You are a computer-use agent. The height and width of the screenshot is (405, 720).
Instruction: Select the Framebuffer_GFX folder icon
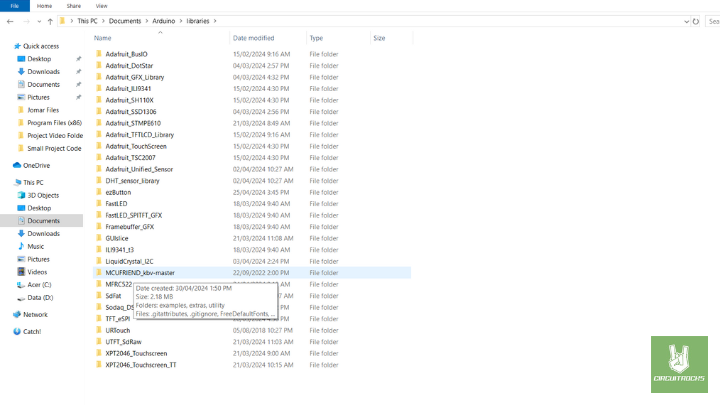coord(99,226)
